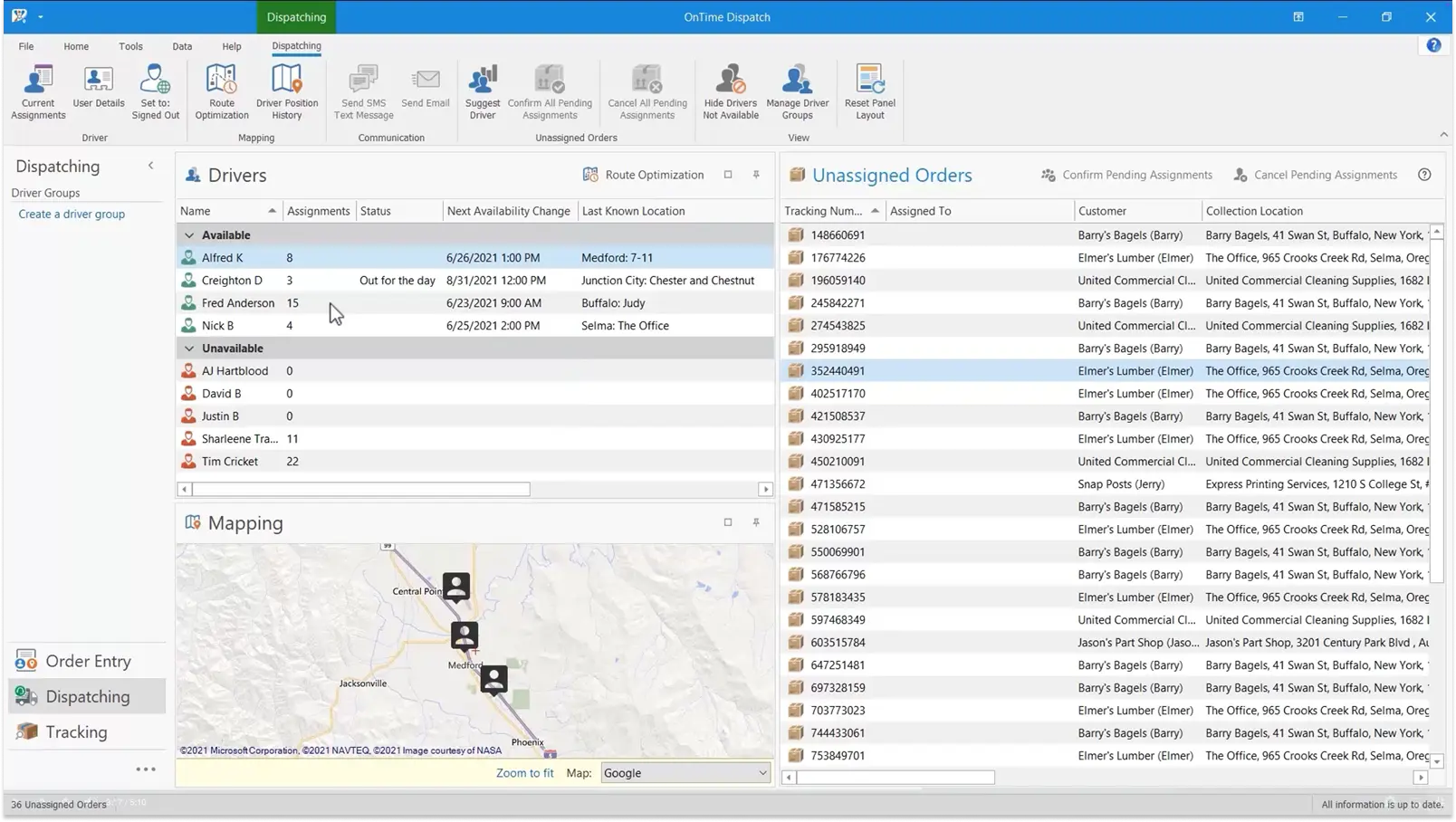This screenshot has height=822, width=1456.
Task: Open the Data menu
Action: tap(181, 46)
